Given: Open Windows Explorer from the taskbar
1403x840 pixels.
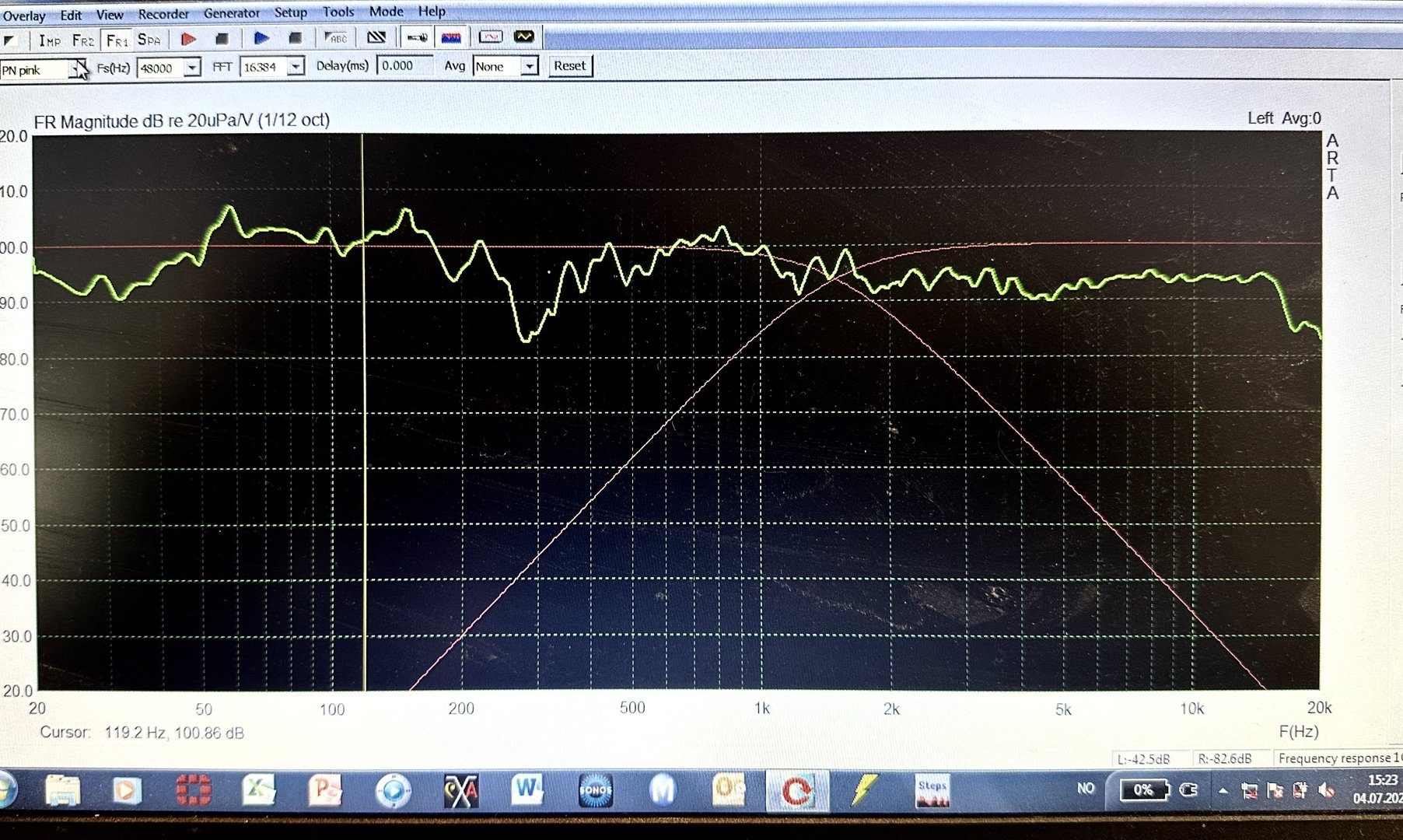Looking at the screenshot, I should coord(62,790).
